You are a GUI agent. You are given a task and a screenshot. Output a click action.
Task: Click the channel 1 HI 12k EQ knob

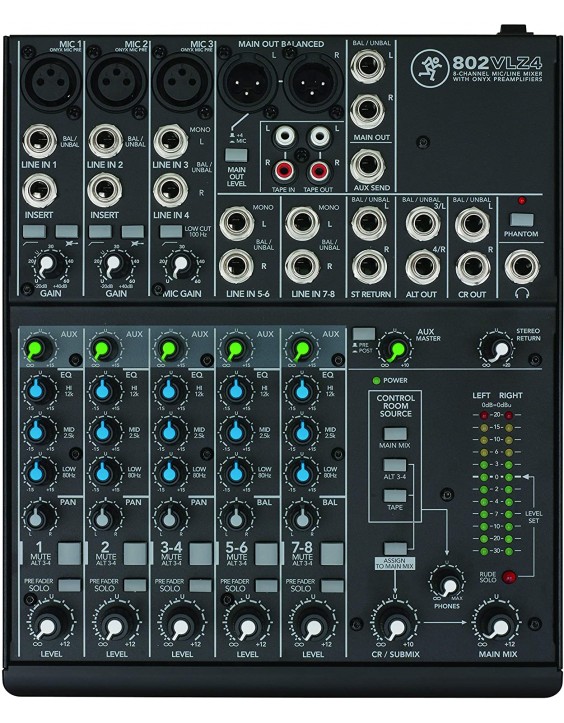(37, 391)
